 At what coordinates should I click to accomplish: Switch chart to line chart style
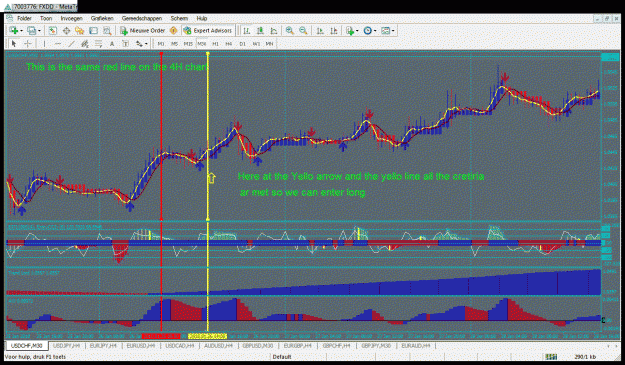pyautogui.click(x=274, y=31)
